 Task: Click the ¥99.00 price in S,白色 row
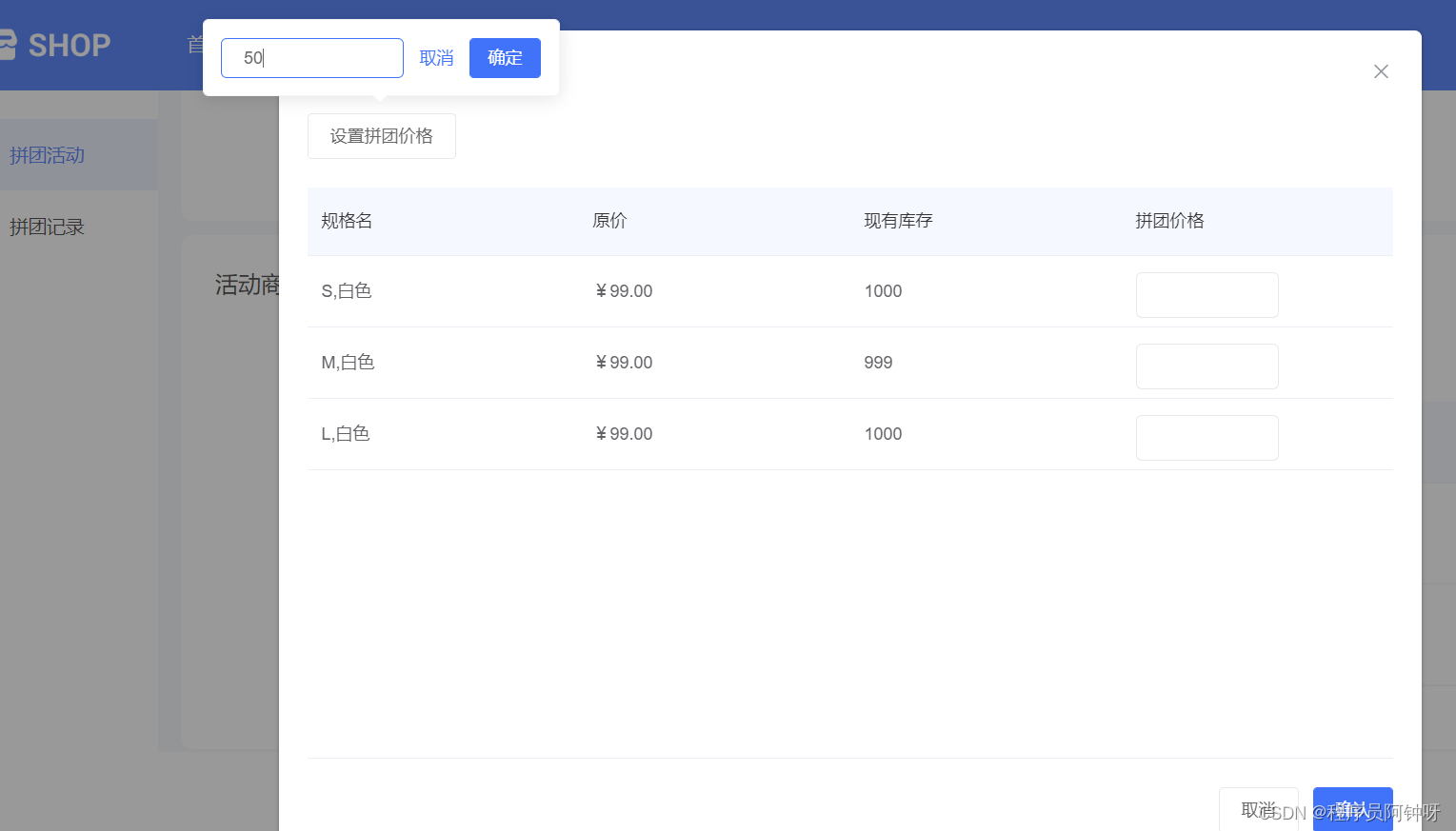[624, 291]
